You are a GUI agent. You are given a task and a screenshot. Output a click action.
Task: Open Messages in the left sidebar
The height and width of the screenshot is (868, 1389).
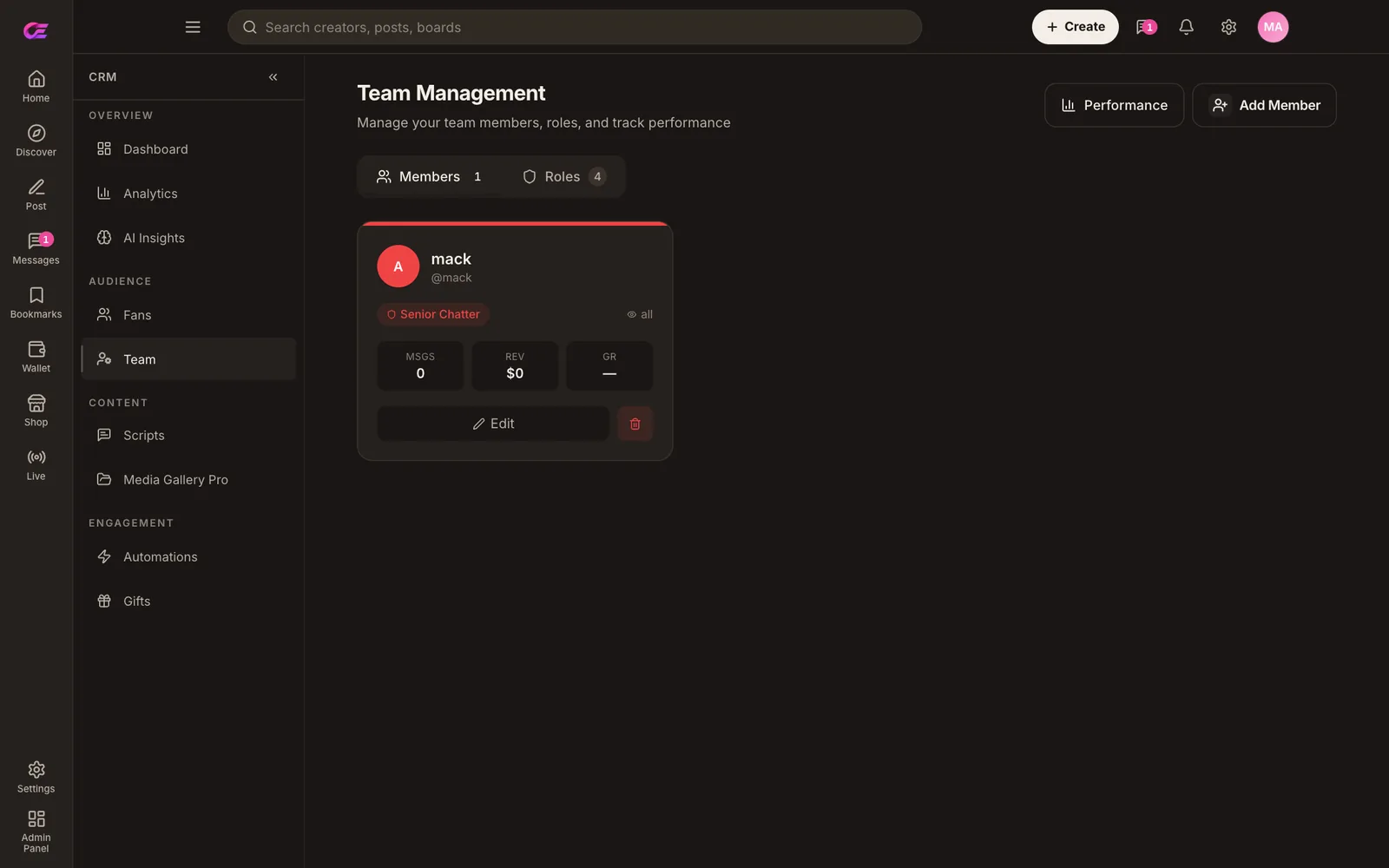click(x=36, y=248)
